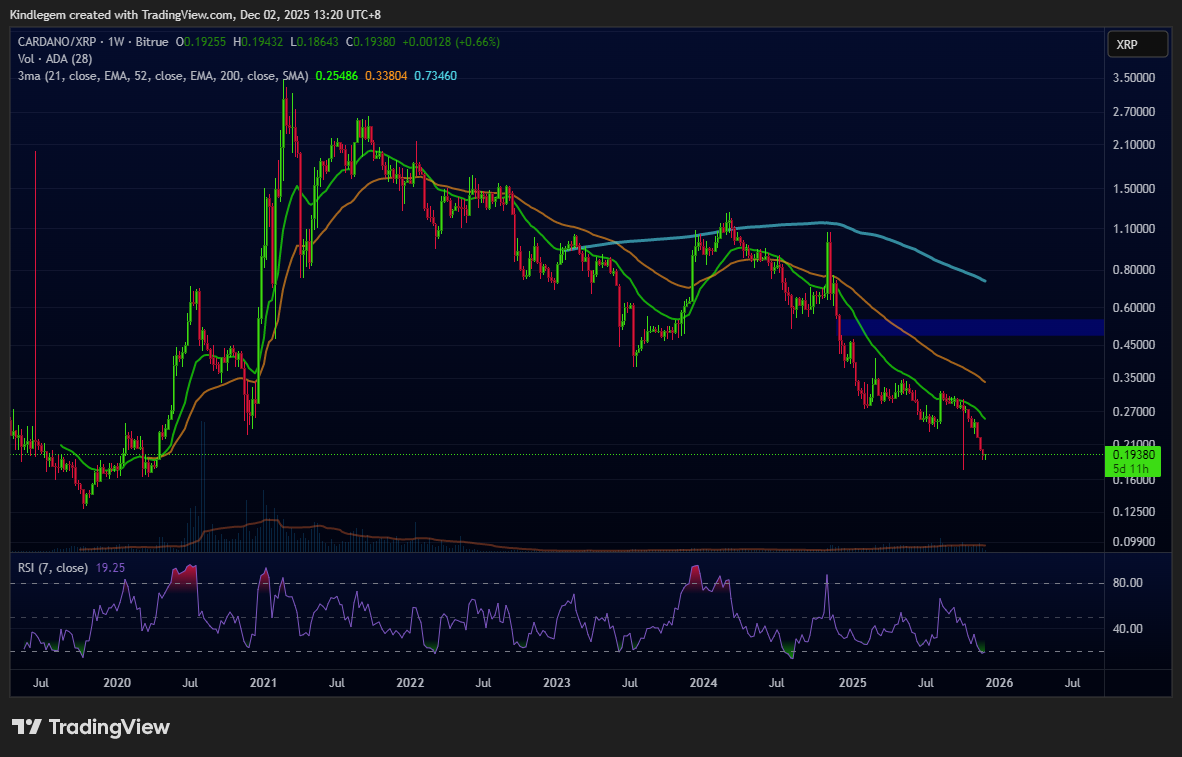Click the 1.10000 price axis label
1182x757 pixels.
click(1133, 228)
